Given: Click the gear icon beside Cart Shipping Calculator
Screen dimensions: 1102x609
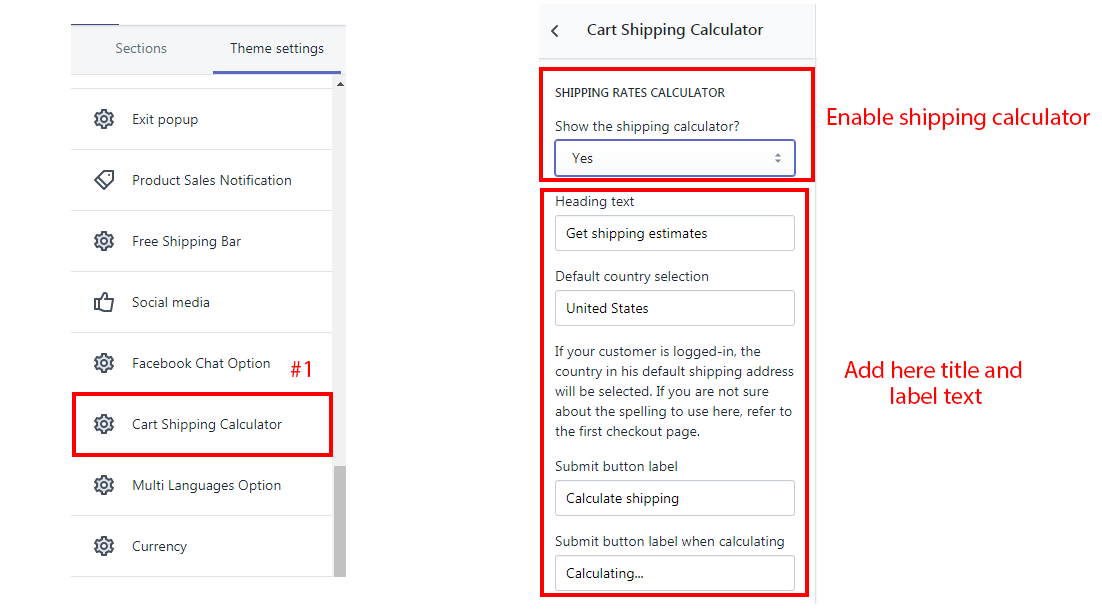Looking at the screenshot, I should [104, 424].
